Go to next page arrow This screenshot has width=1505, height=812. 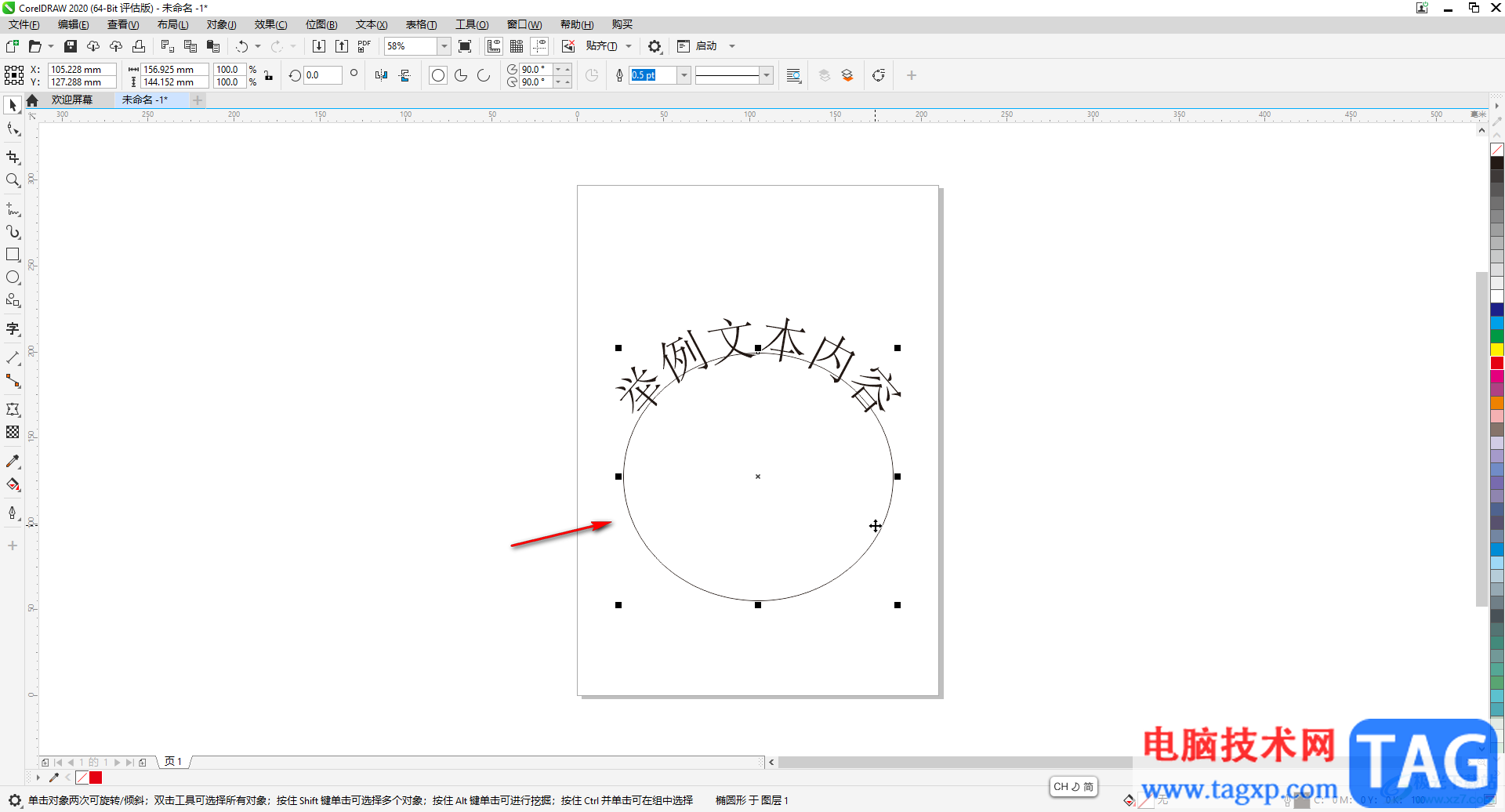118,762
